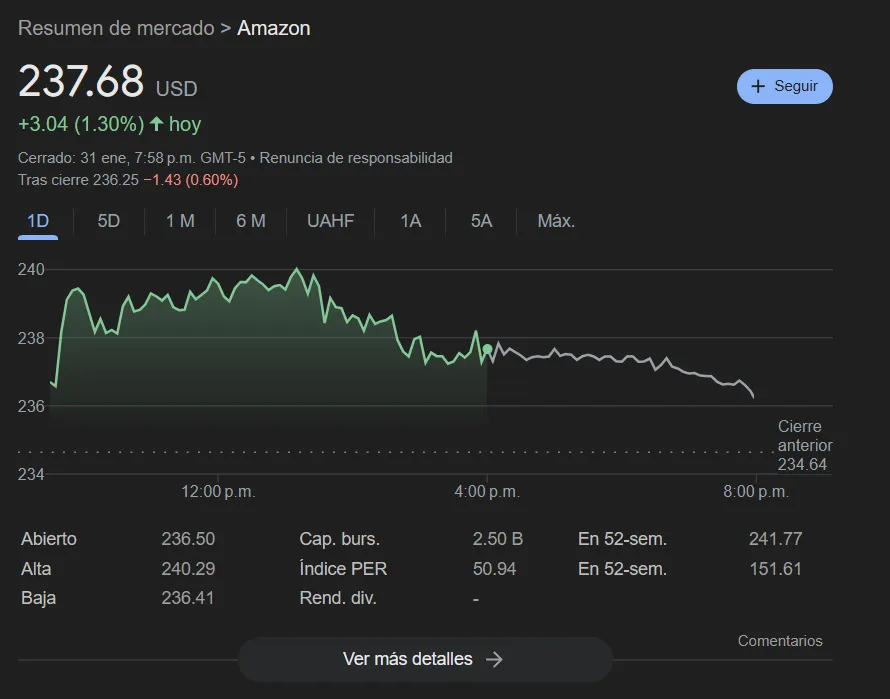The image size is (890, 699).
Task: Click the 234 y-axis label
Action: [x=31, y=474]
